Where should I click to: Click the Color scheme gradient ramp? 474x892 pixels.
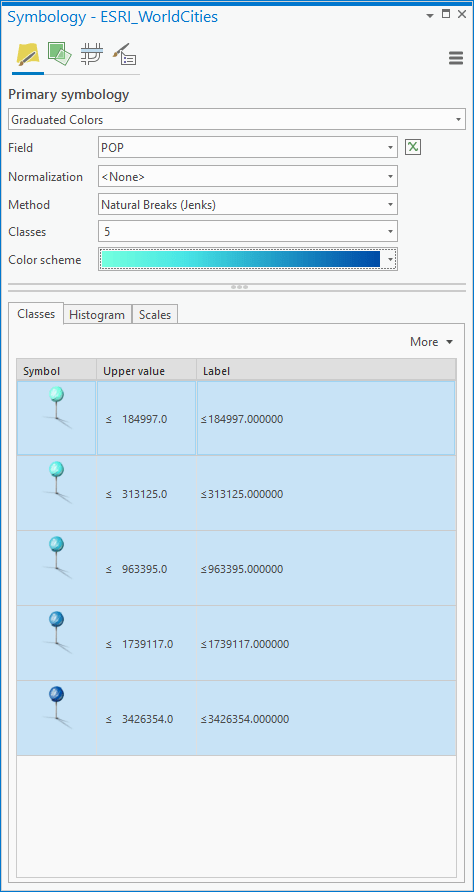pos(241,259)
